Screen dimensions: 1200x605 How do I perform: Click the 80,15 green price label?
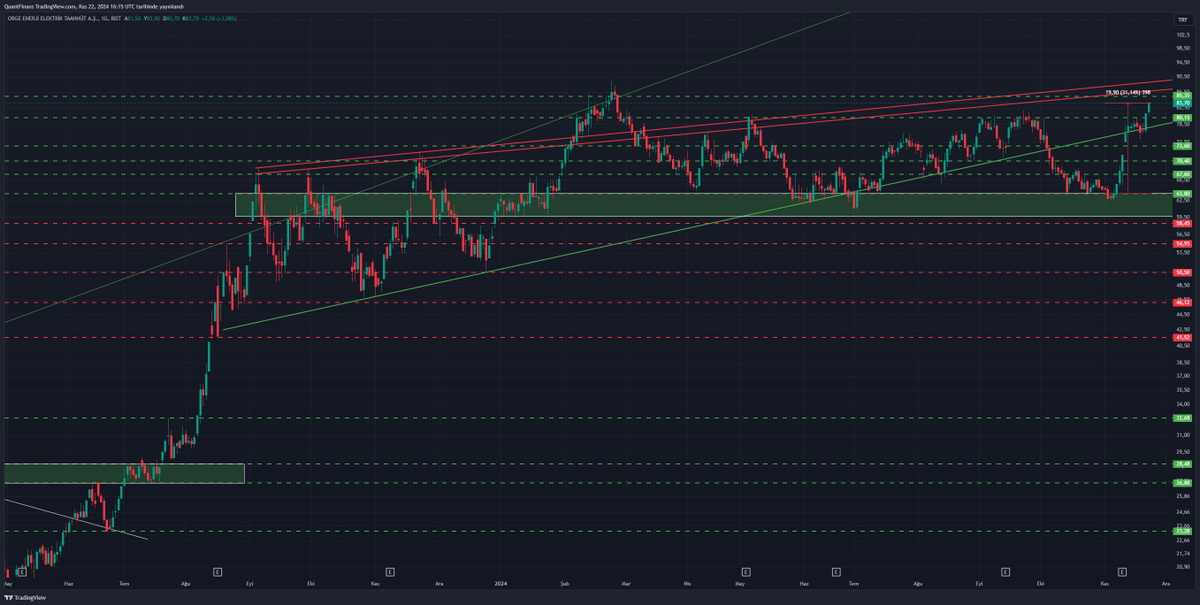[x=1183, y=117]
